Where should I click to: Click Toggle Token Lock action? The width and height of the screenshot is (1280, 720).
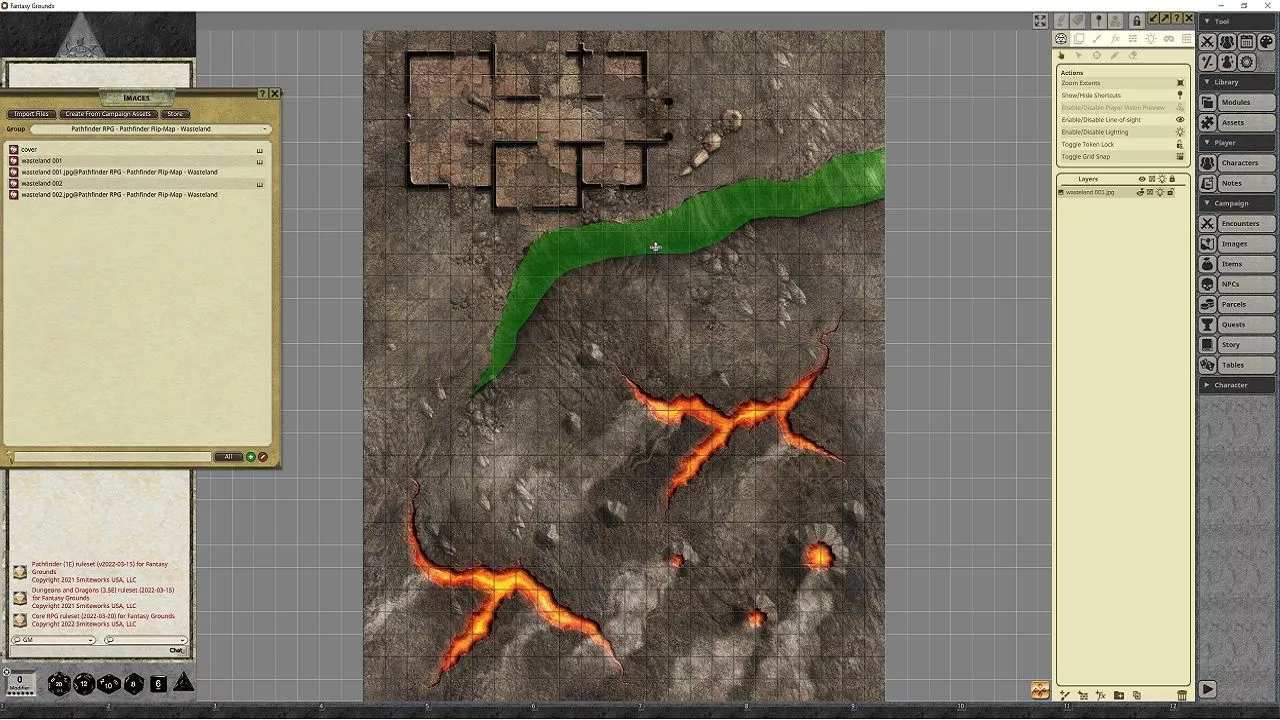1124,144
